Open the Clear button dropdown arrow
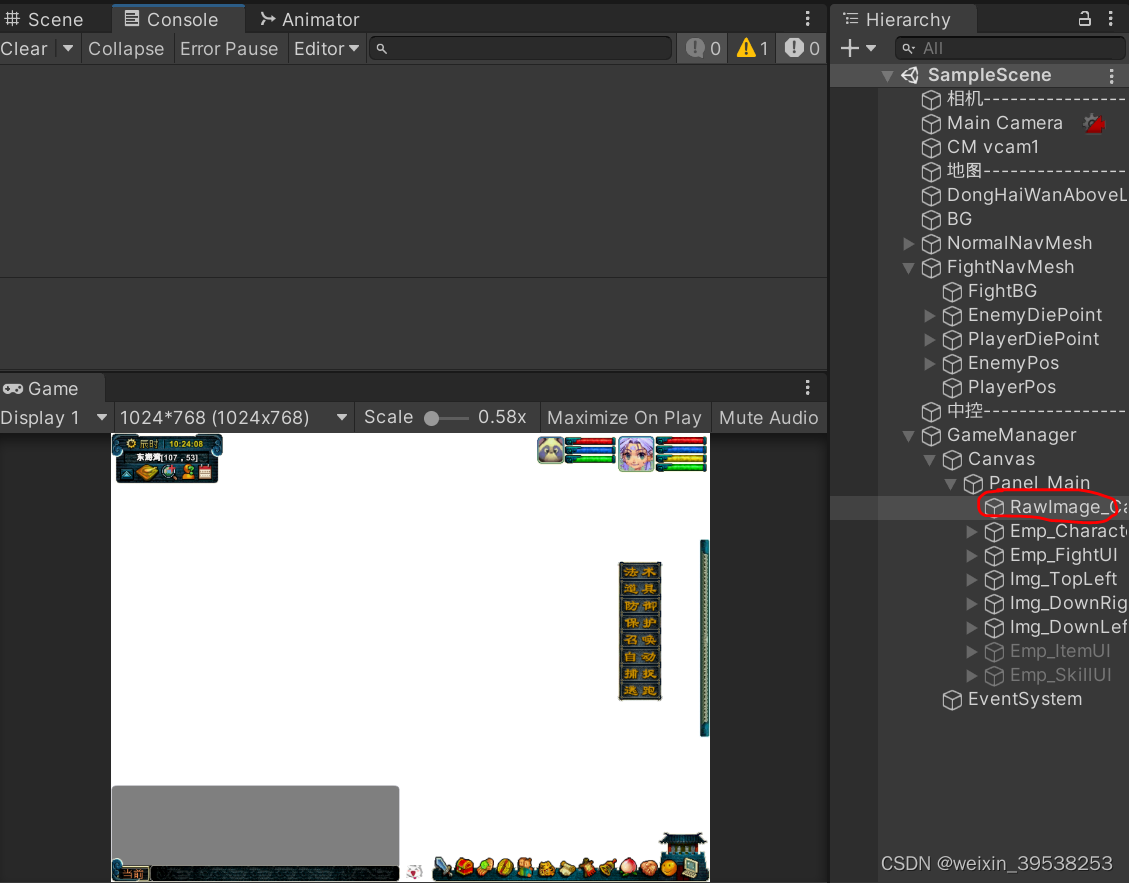This screenshot has height=883, width=1129. click(68, 48)
